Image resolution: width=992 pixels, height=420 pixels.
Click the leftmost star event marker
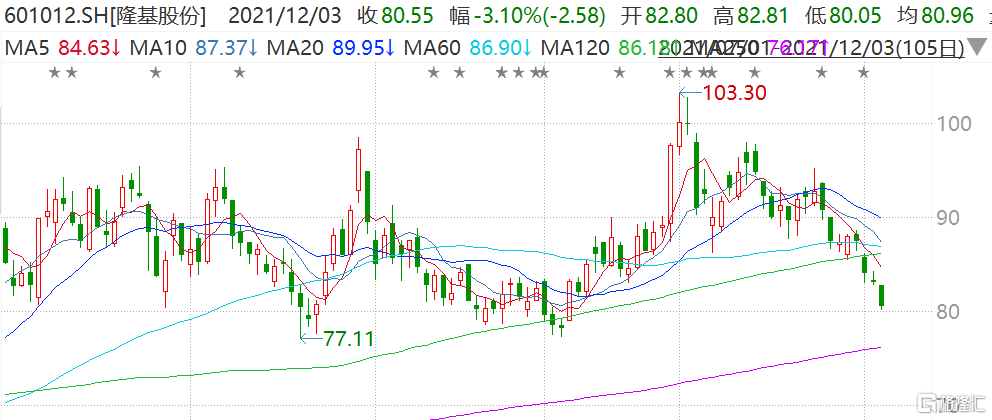click(55, 73)
